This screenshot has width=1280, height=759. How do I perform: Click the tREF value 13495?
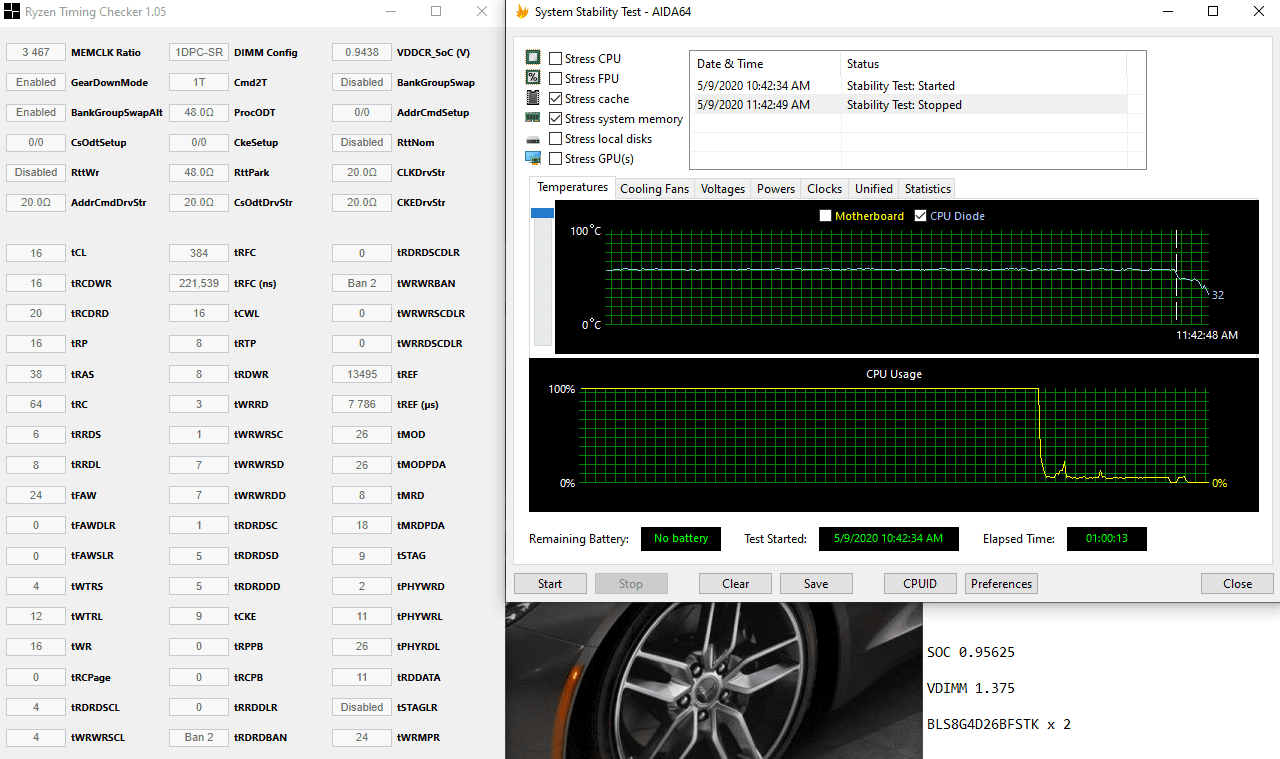pos(362,374)
